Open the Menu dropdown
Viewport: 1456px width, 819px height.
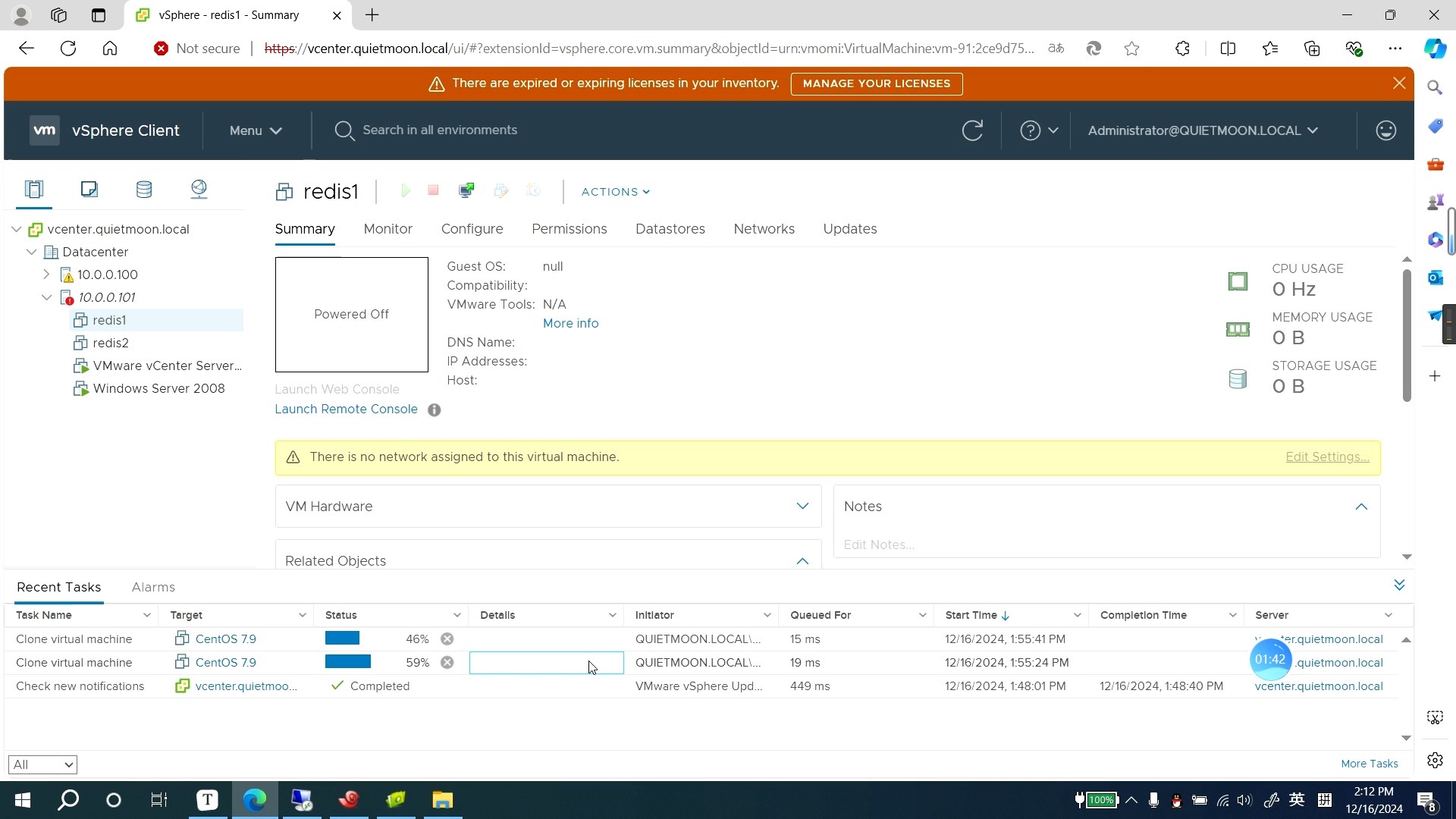(256, 130)
